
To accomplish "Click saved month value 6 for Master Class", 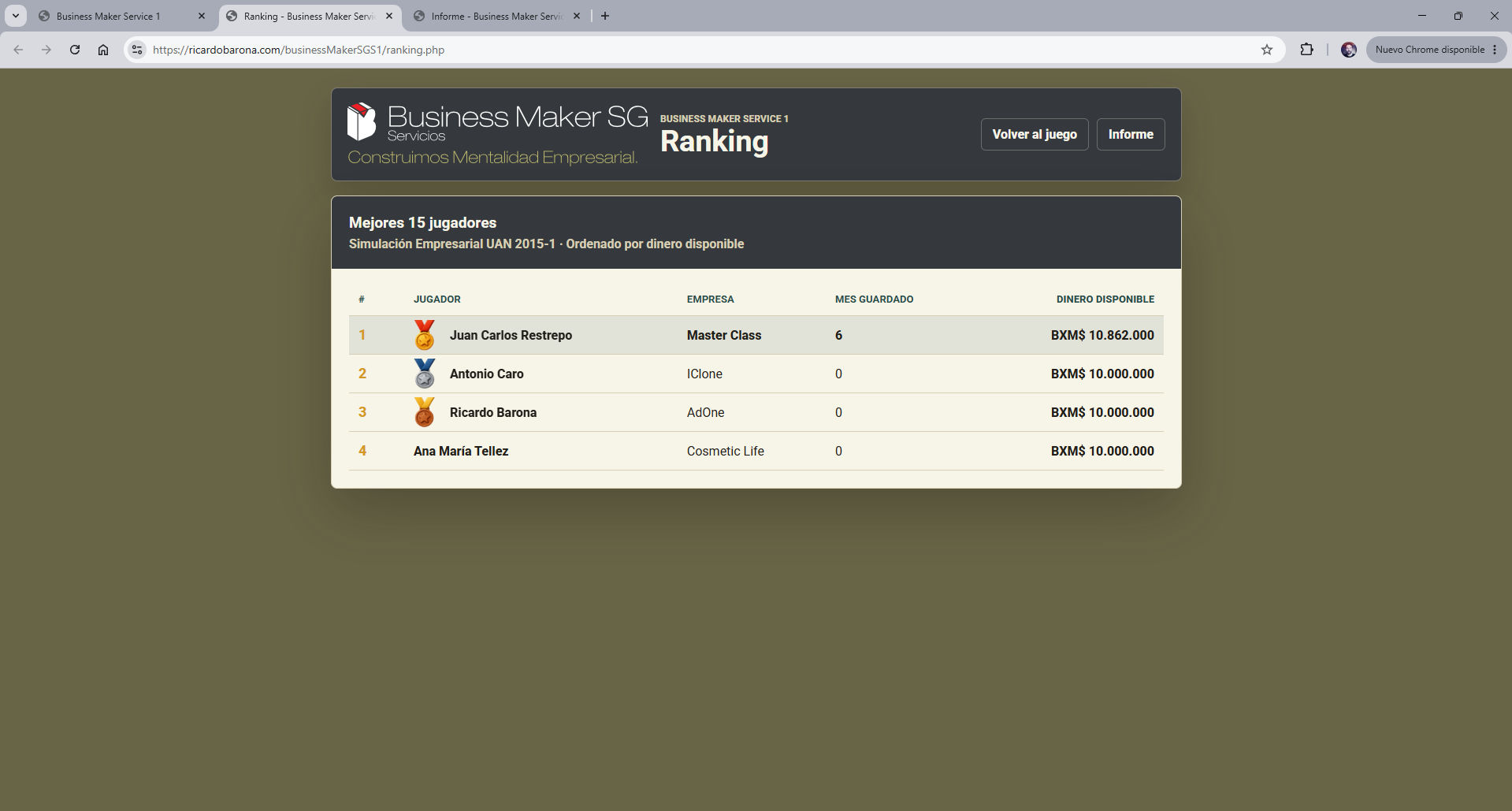I will point(838,335).
